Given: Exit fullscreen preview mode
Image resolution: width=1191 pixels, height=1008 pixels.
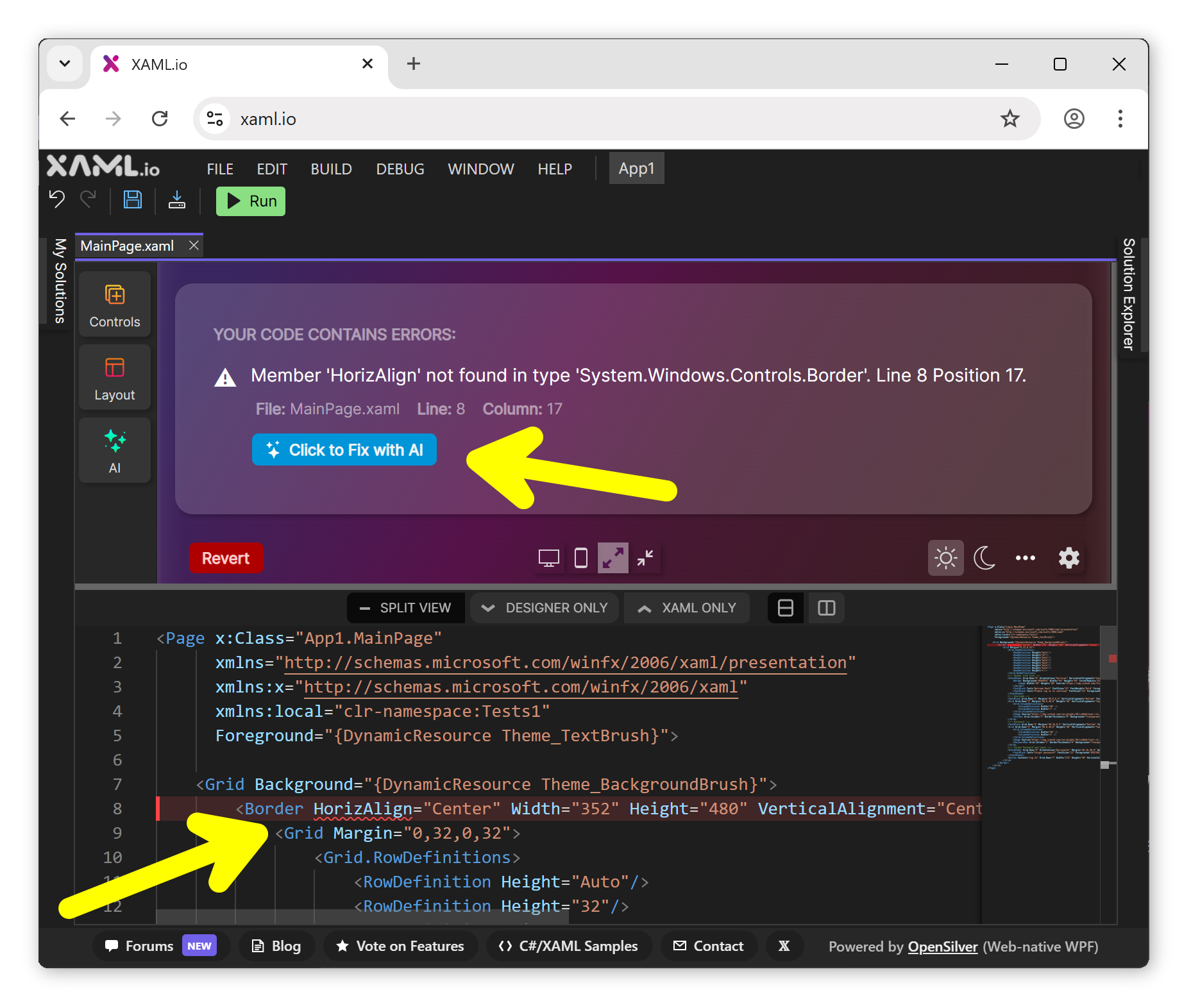Looking at the screenshot, I should (646, 558).
